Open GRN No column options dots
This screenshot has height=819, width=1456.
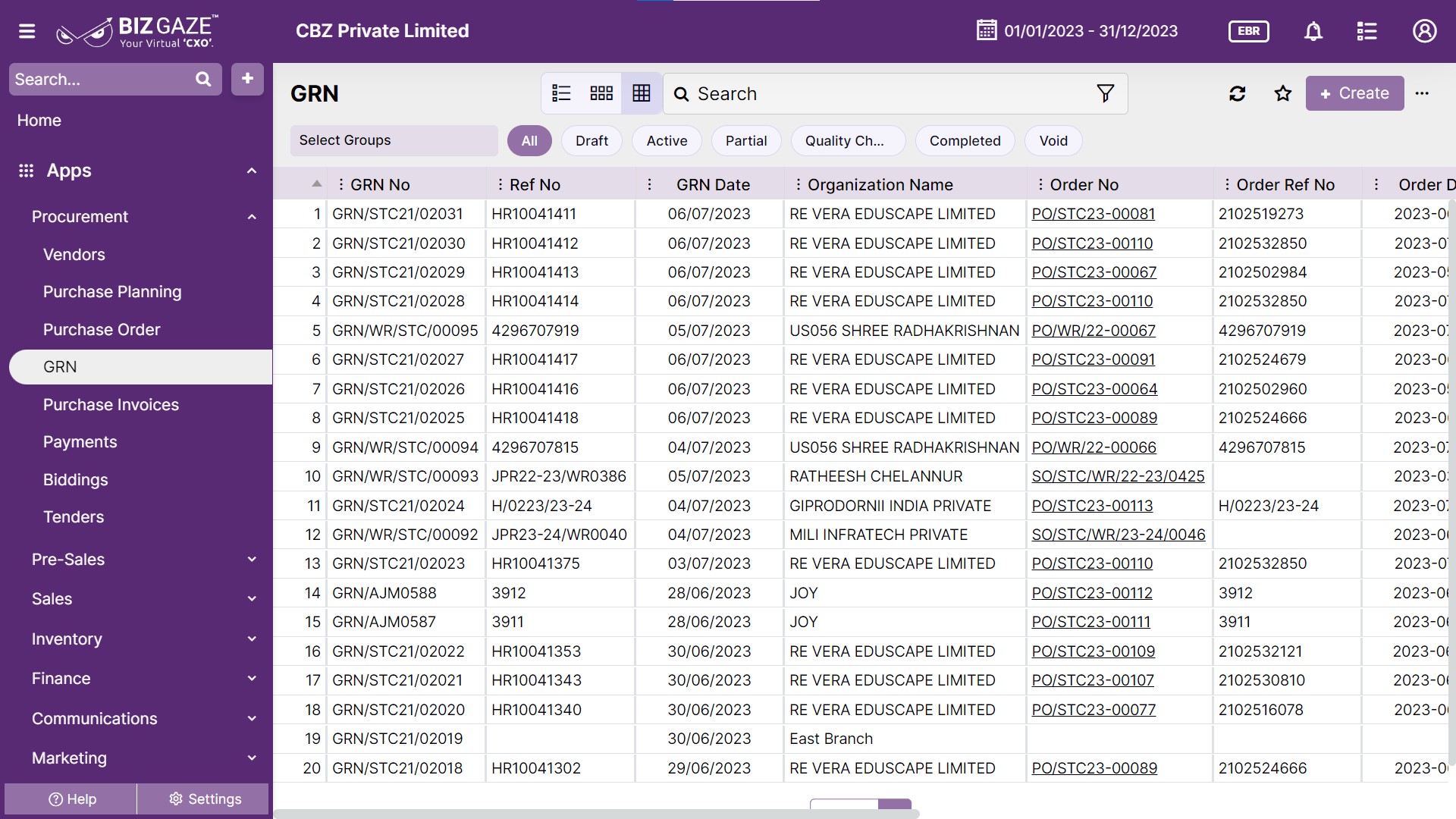click(x=341, y=184)
